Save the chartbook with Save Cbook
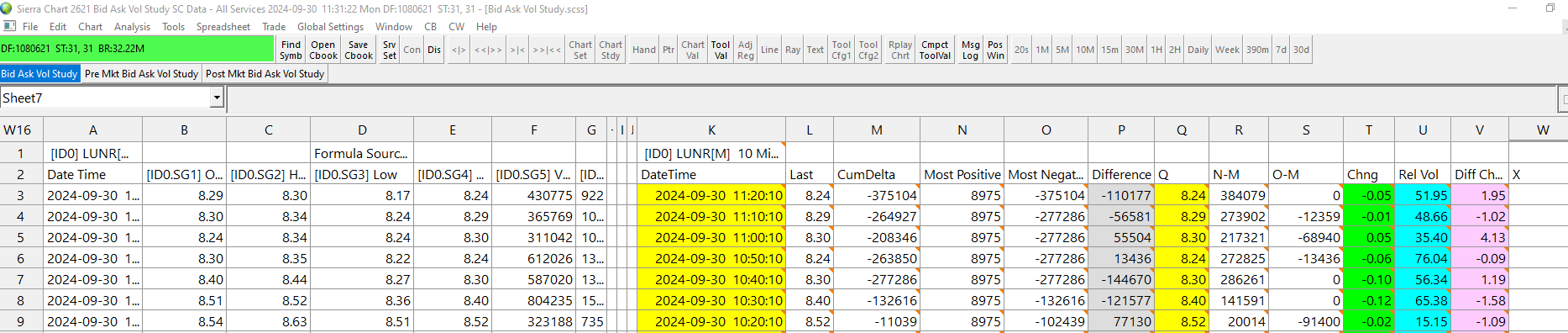Viewport: 1568px width, 333px height. 359,50
